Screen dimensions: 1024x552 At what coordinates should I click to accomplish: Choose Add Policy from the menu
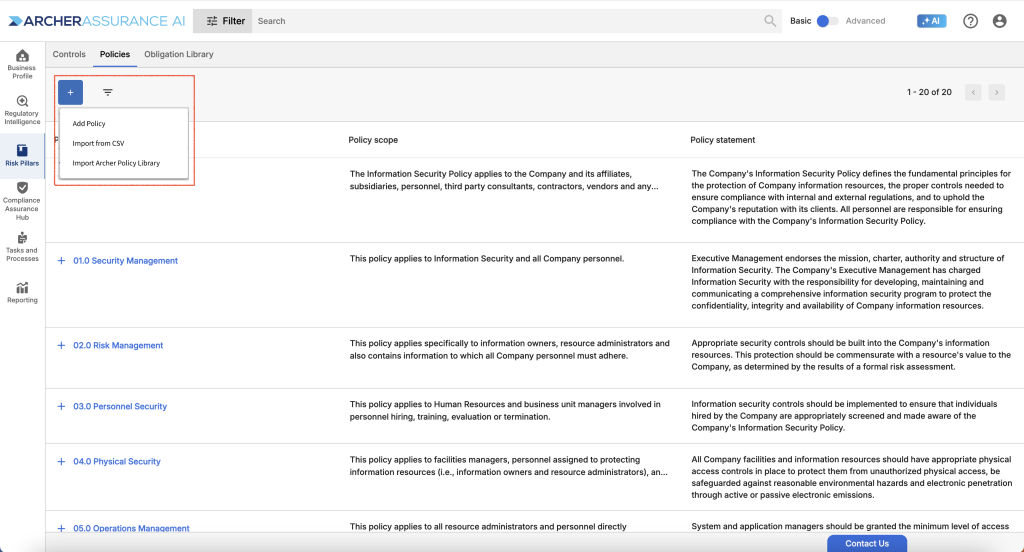point(89,123)
